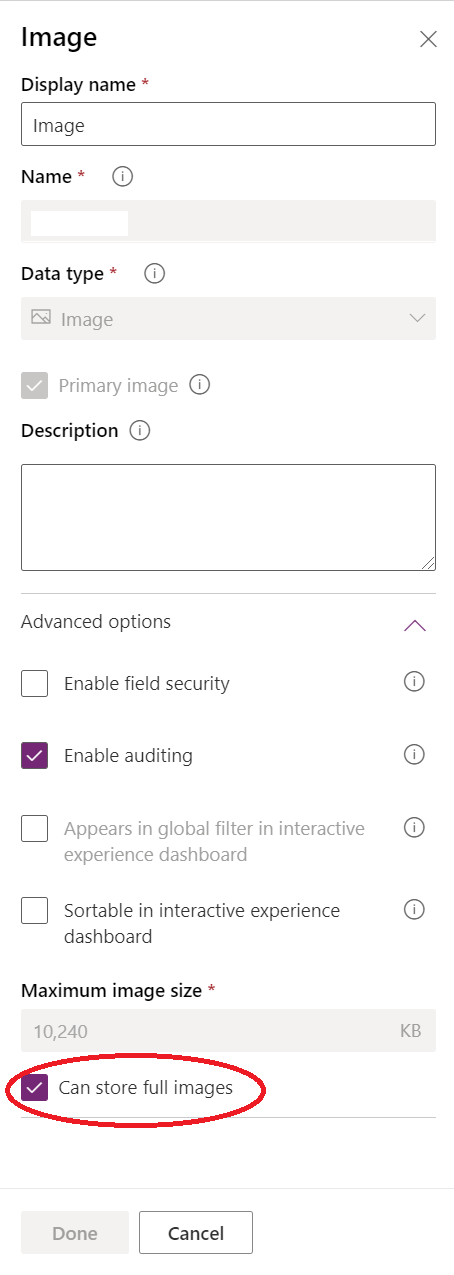
Task: Click the Cancel button
Action: pos(196,1233)
